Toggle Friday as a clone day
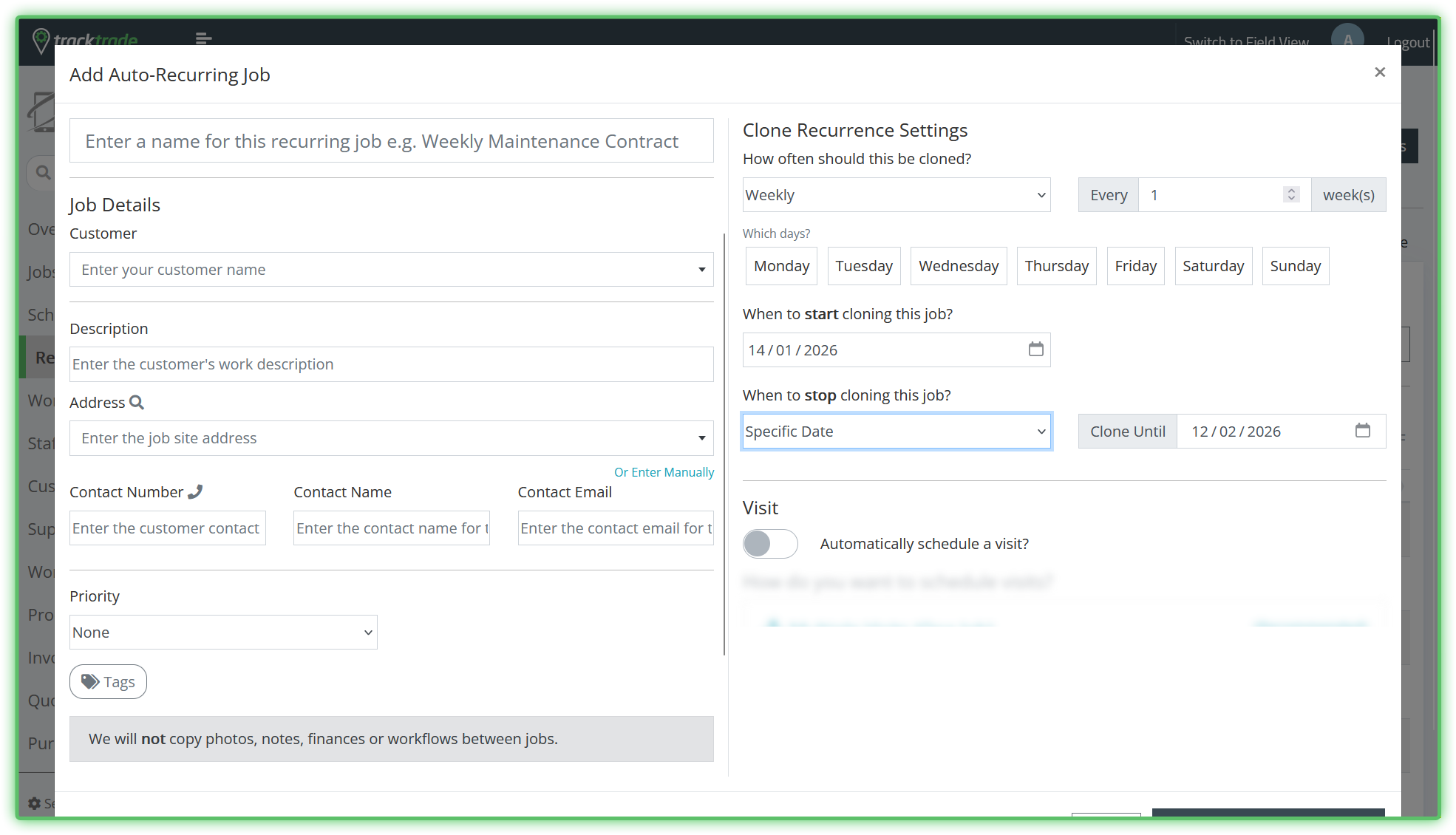 [1135, 266]
